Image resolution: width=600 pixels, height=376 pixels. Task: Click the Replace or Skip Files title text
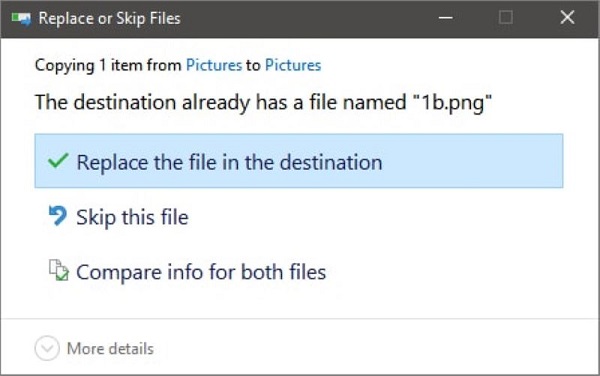pos(109,18)
